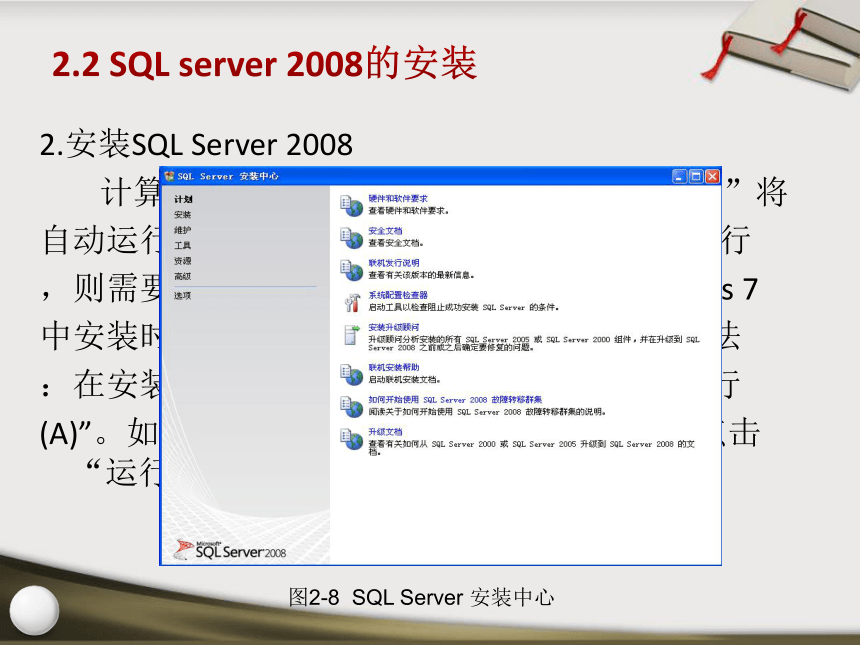Open the 升级文档 link
860x645 pixels.
[x=385, y=432]
